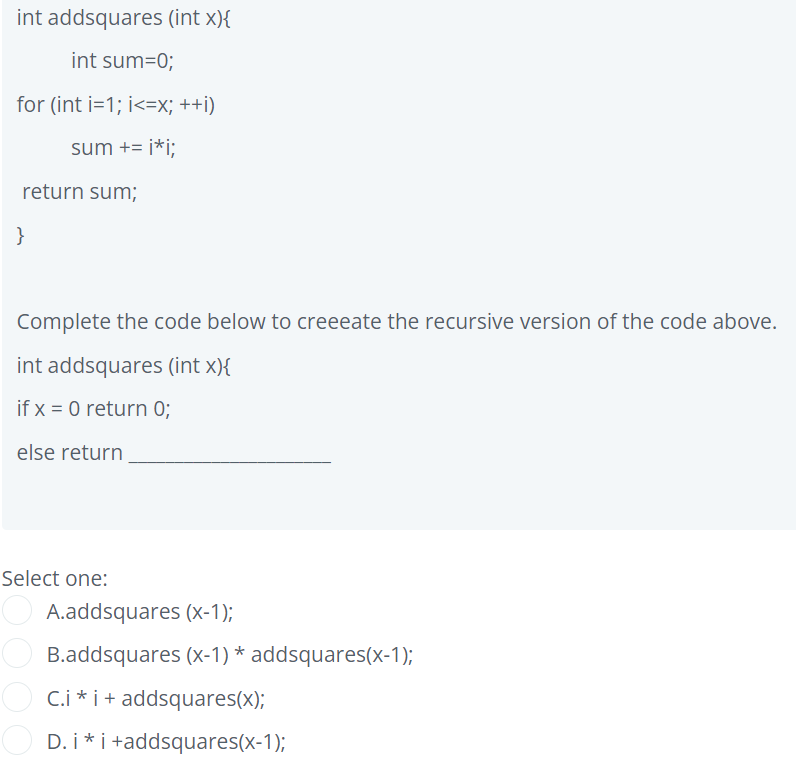Click answer text 'D. i * i +addsquares(x-1);'
Screen dimensions: 796x772
point(166,742)
